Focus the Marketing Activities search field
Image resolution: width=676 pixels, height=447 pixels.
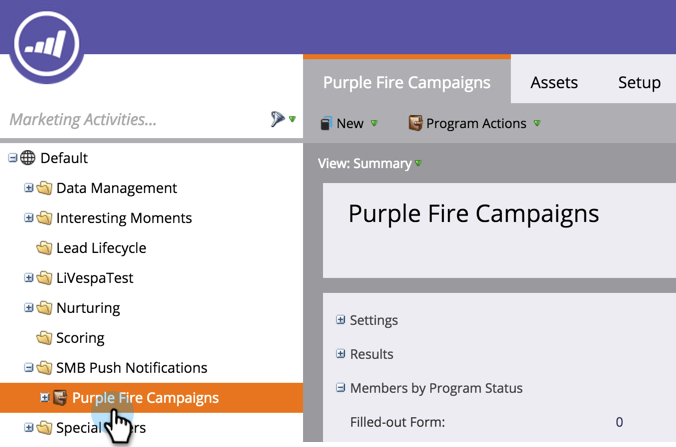[130, 120]
